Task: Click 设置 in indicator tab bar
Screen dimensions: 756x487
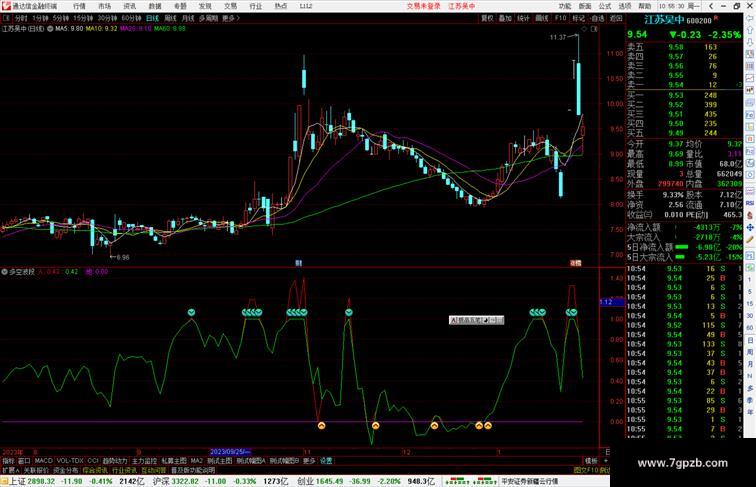Action: click(326, 461)
